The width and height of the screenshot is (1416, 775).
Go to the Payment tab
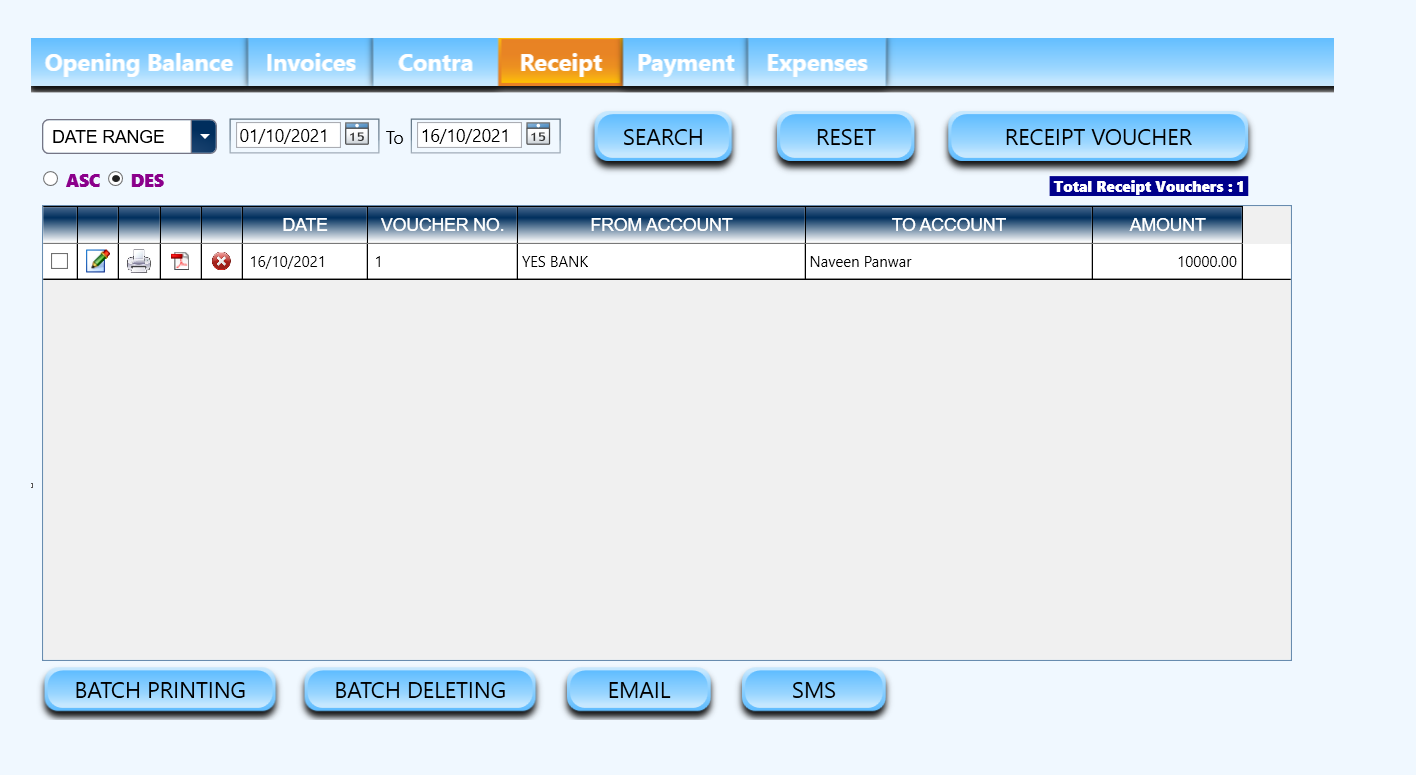685,63
